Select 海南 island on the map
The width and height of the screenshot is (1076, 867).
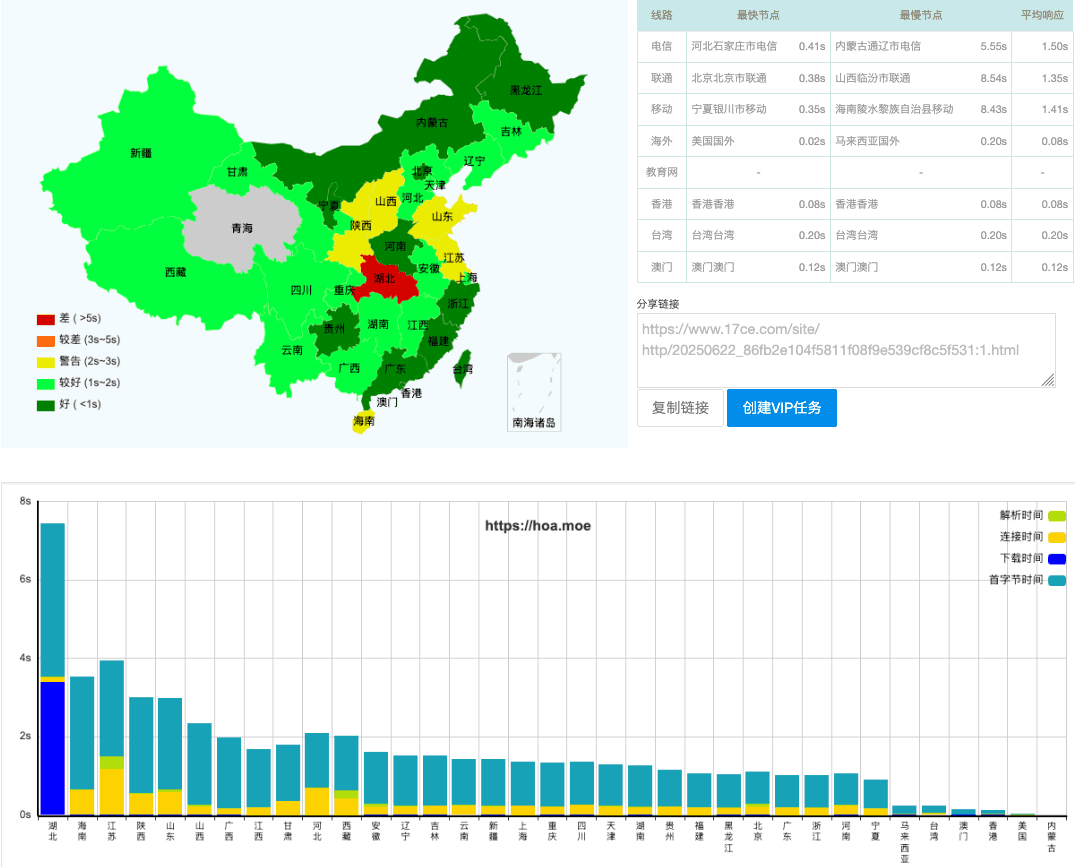click(364, 421)
